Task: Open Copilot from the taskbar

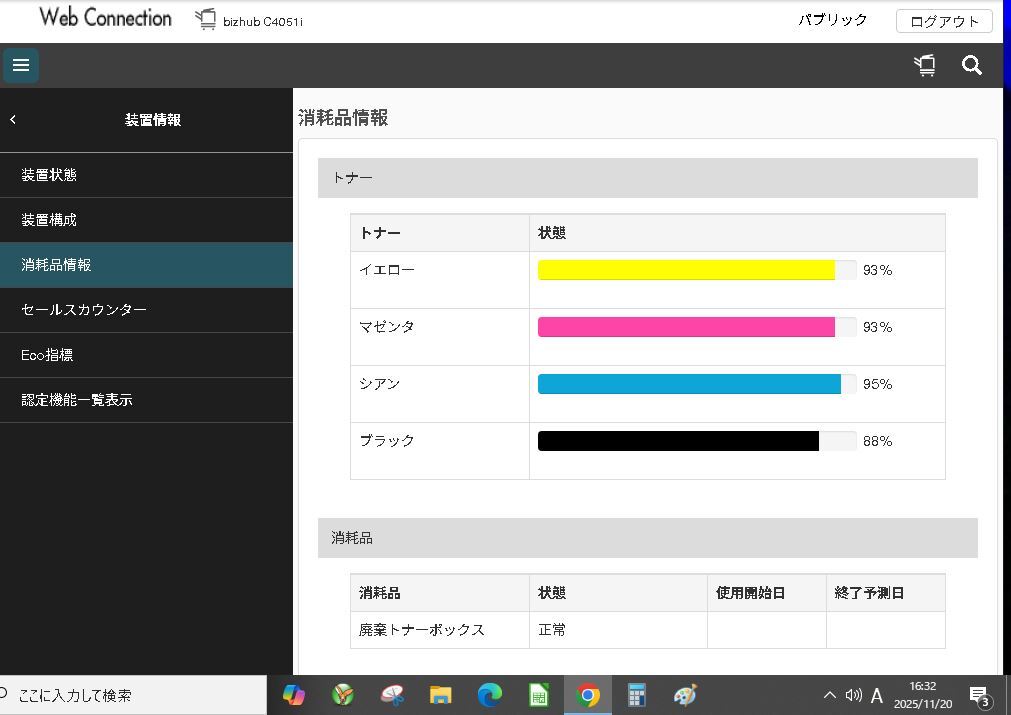Action: [294, 695]
